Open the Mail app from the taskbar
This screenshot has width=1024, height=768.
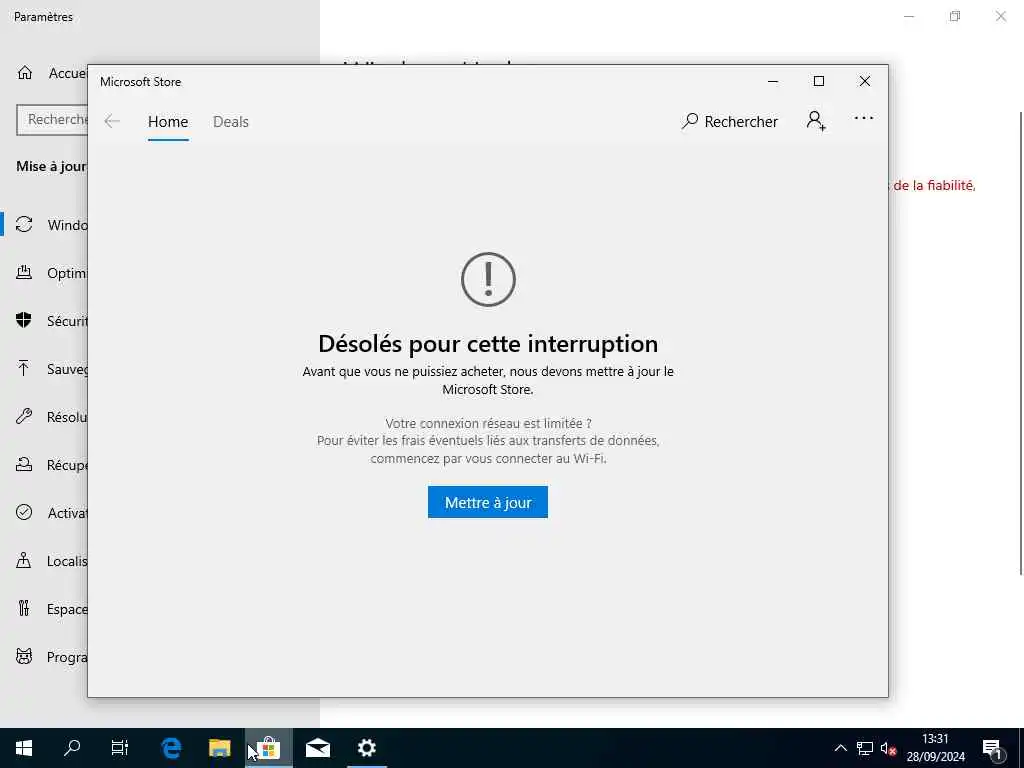(x=317, y=748)
